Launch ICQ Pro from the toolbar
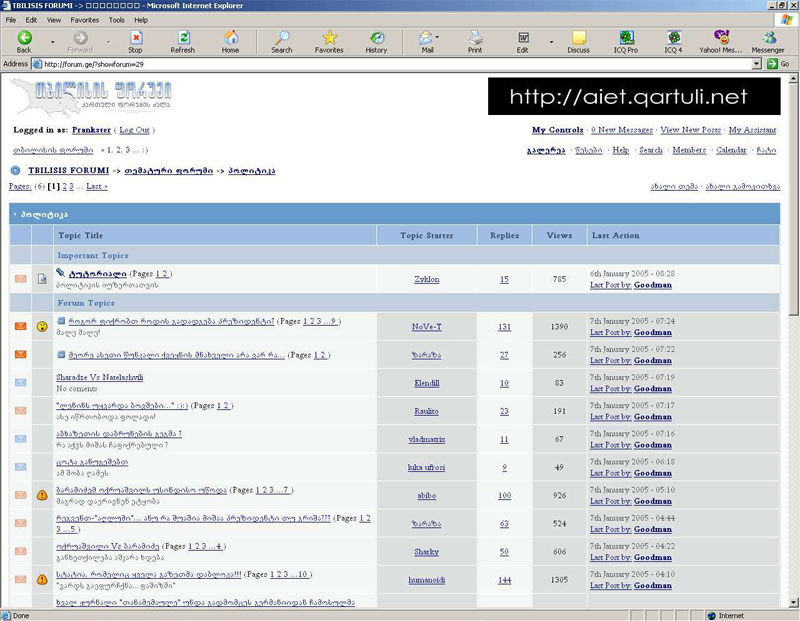 (x=627, y=40)
